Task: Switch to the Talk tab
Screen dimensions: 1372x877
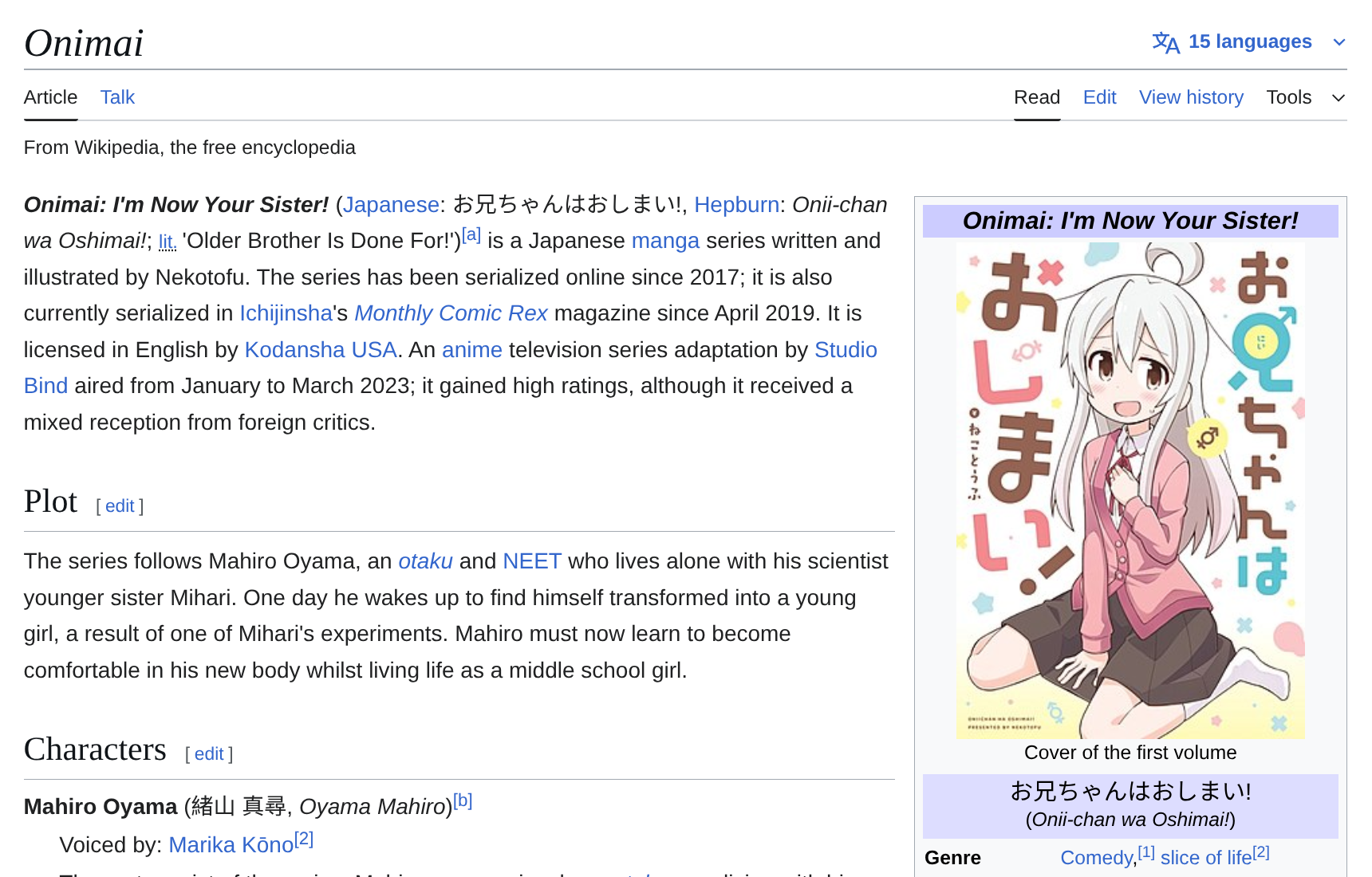Action: 117,97
